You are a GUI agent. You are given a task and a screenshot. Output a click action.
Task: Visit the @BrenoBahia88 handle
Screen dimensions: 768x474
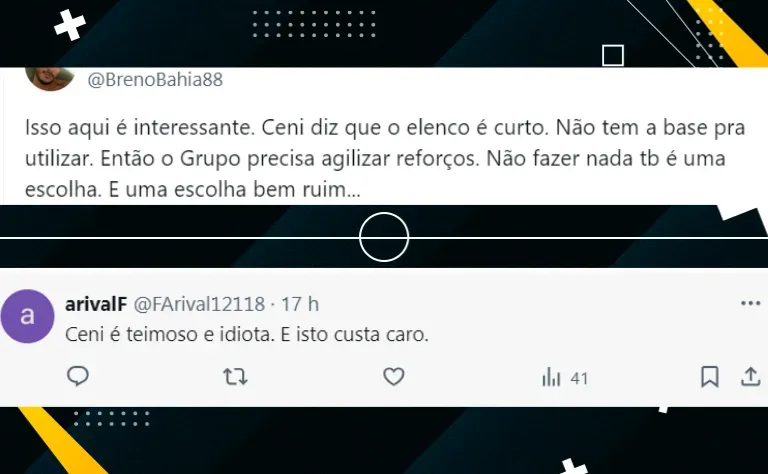tap(155, 79)
